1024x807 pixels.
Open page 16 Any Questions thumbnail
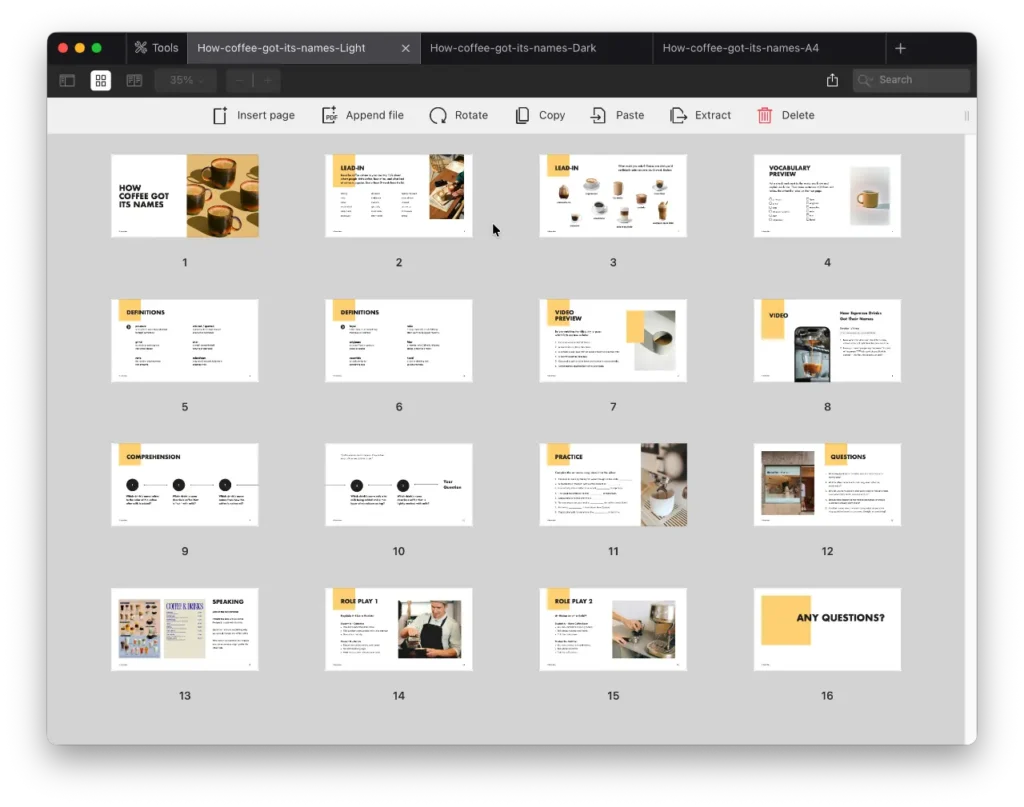[827, 628]
